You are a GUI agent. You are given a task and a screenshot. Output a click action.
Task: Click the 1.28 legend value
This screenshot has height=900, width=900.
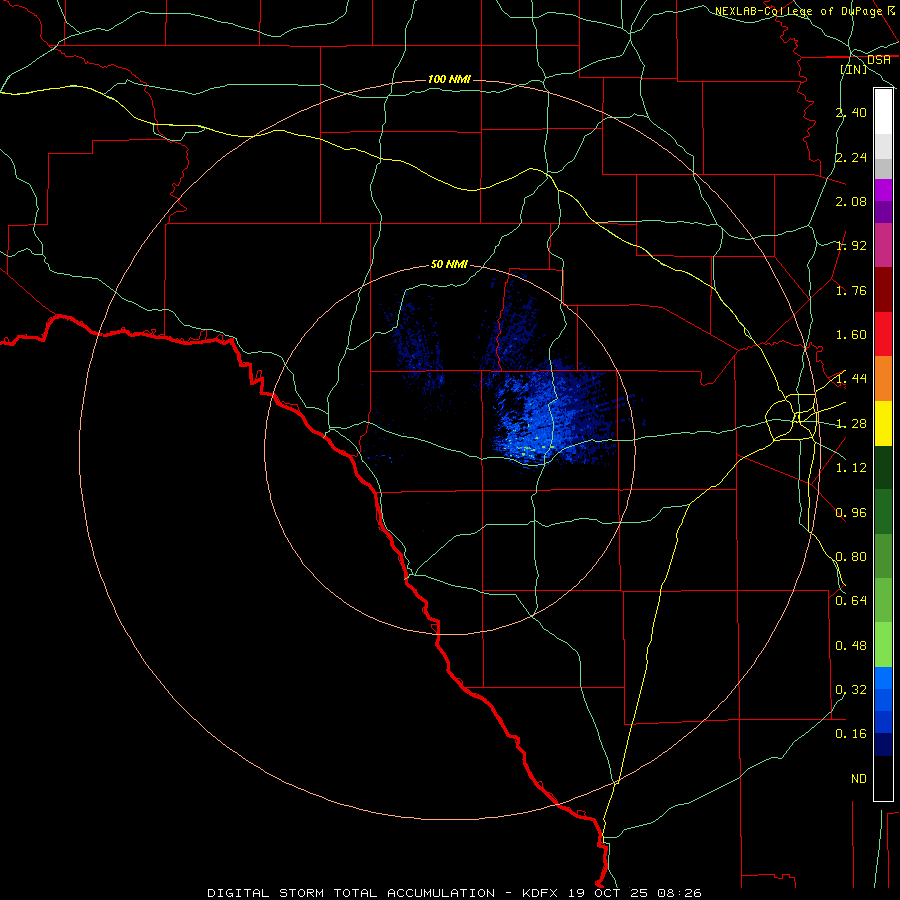coord(851,424)
